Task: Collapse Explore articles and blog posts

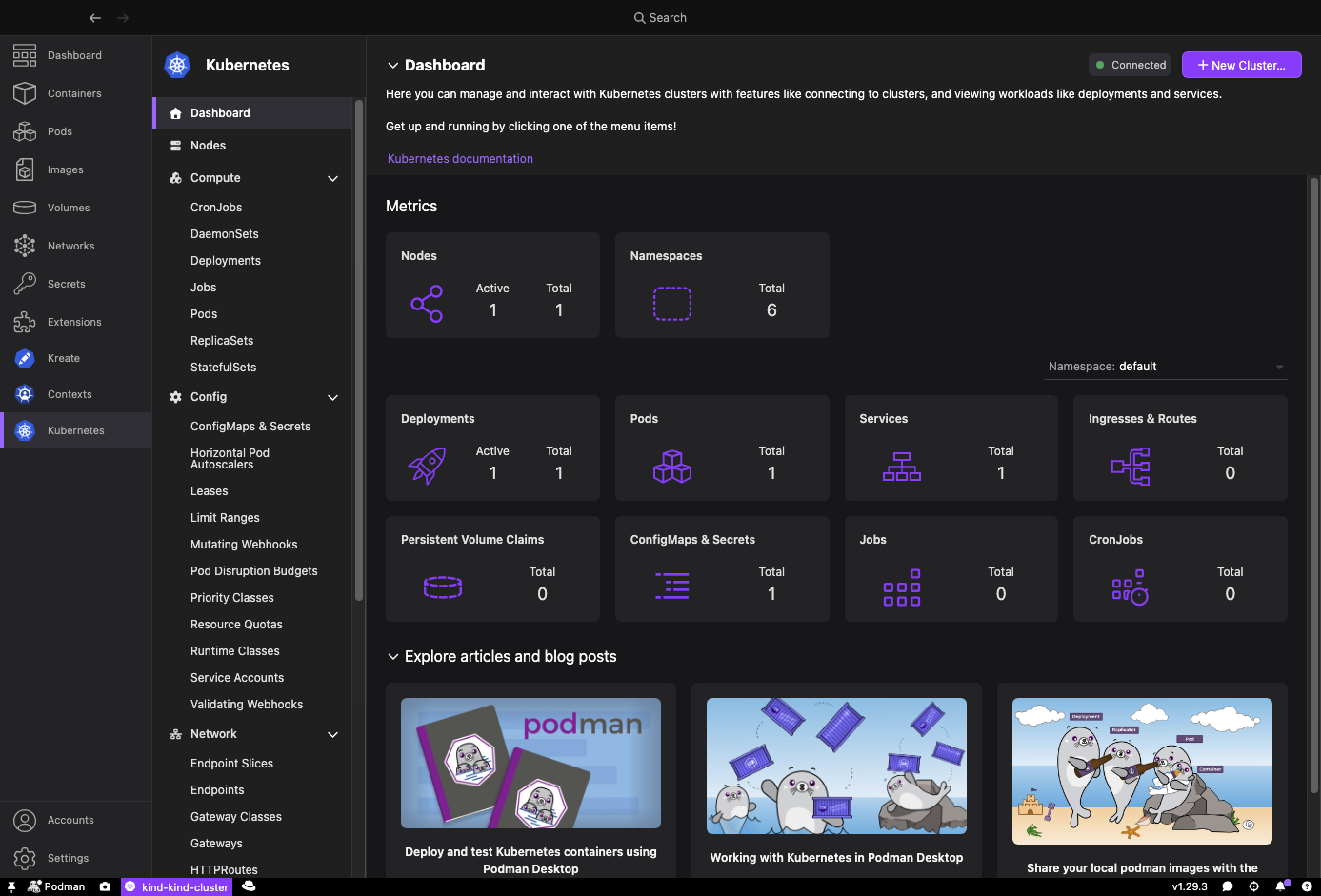Action: coord(392,657)
